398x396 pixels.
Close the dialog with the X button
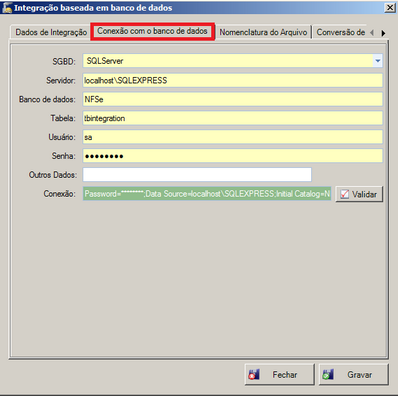tap(390, 8)
